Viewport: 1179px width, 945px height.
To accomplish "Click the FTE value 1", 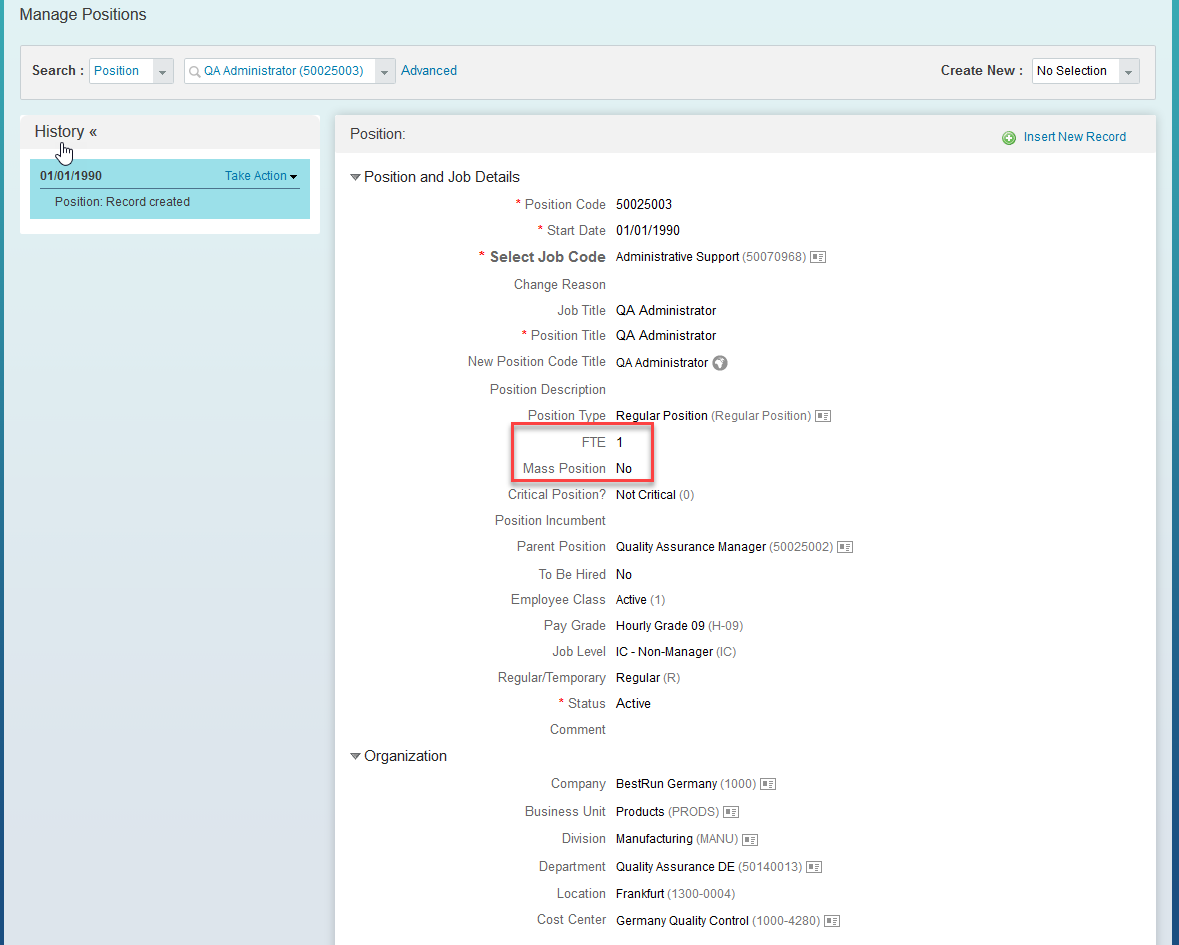I will tap(620, 443).
